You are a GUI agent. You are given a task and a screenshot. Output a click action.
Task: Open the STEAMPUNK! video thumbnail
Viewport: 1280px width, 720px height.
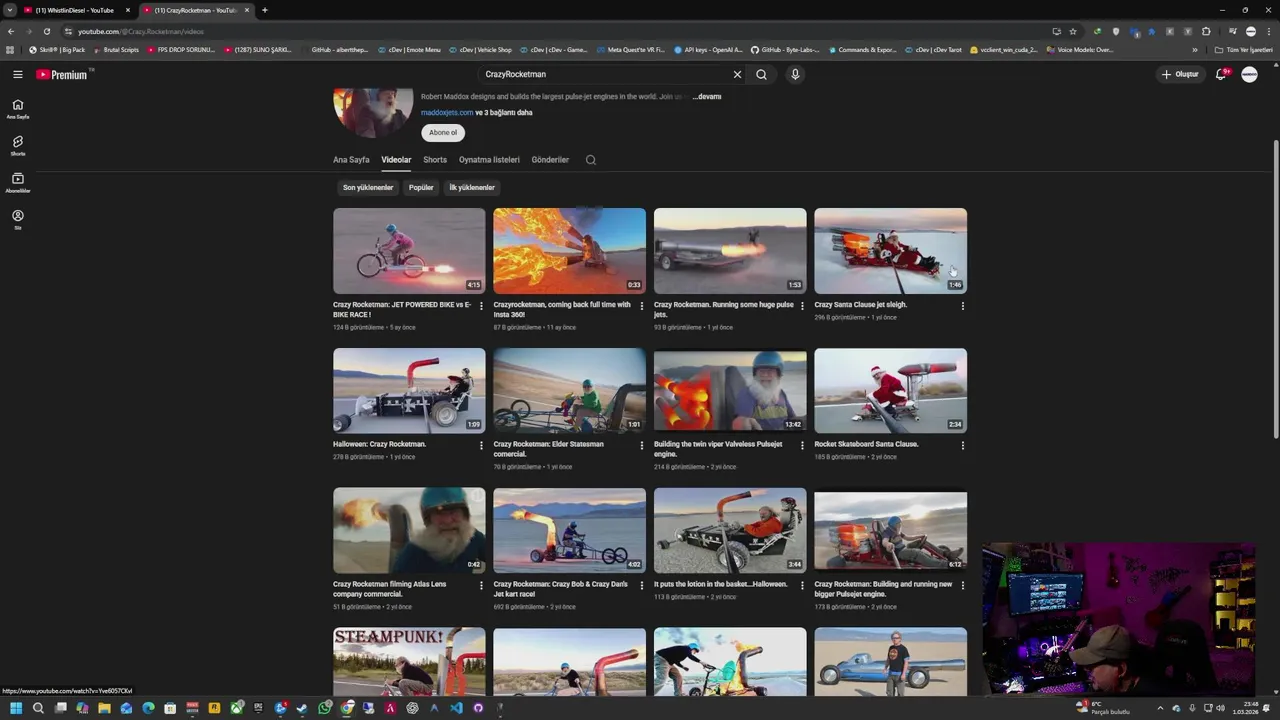point(409,661)
